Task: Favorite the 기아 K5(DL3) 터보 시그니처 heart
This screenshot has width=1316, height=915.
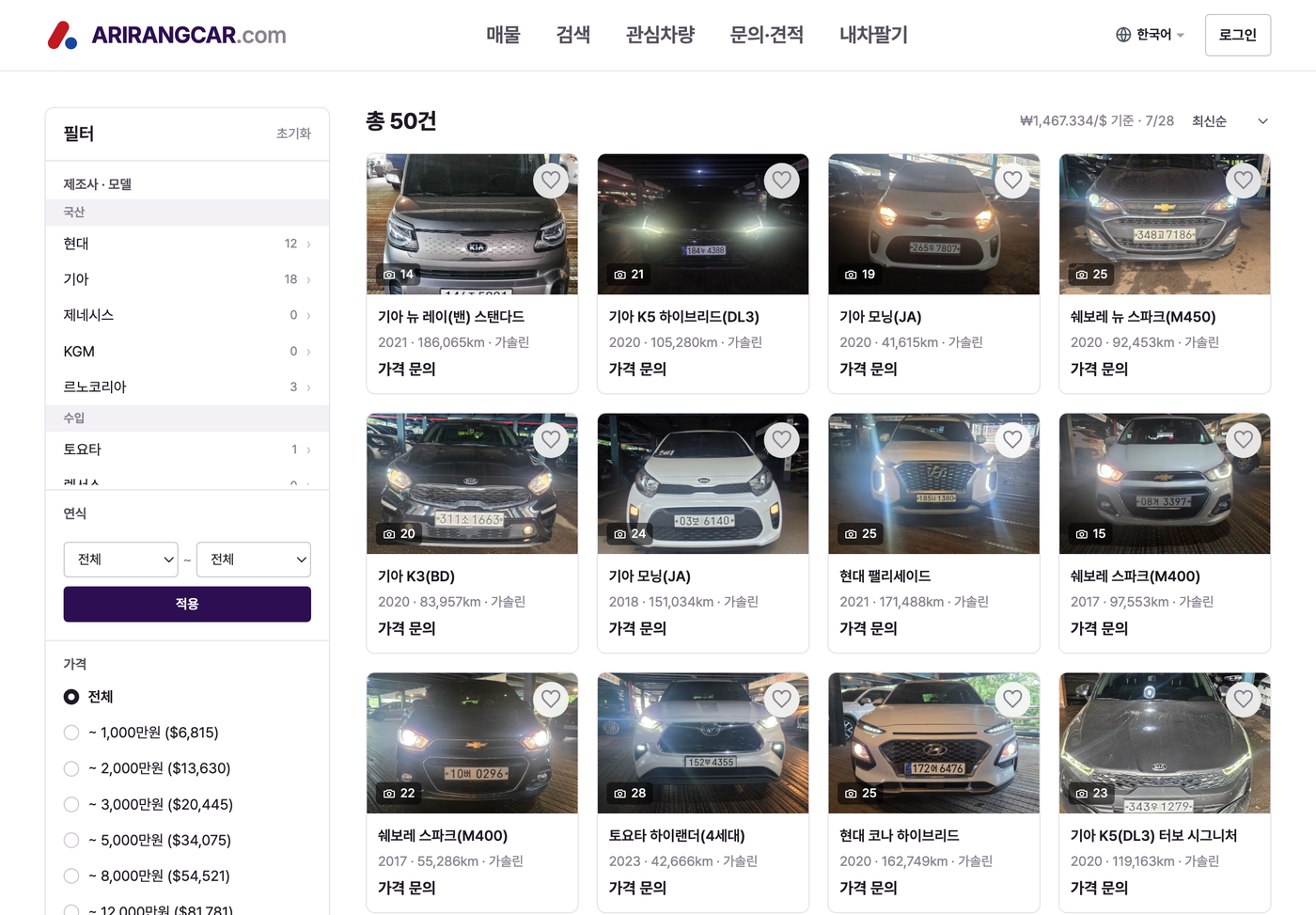Action: click(x=1244, y=700)
